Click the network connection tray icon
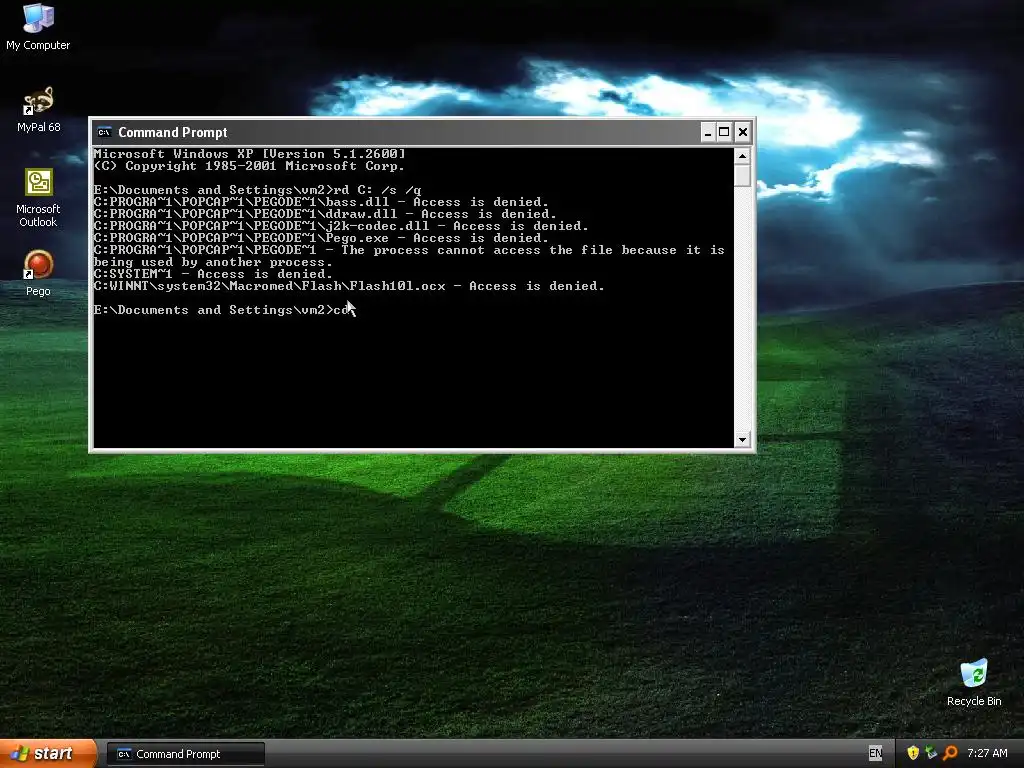1024x768 pixels. 931,754
